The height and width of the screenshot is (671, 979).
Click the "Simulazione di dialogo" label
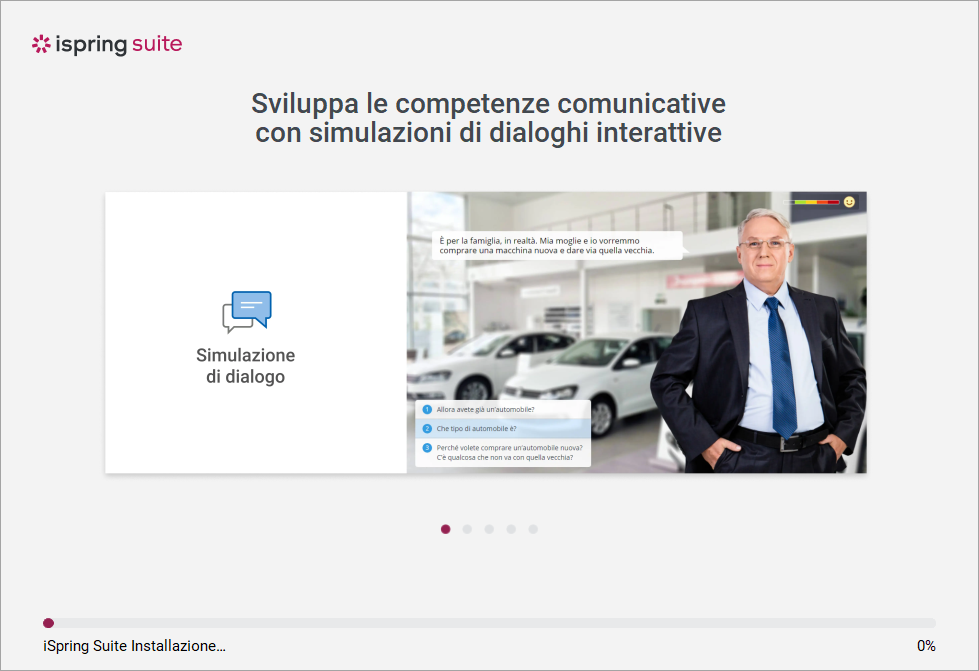[x=246, y=366]
